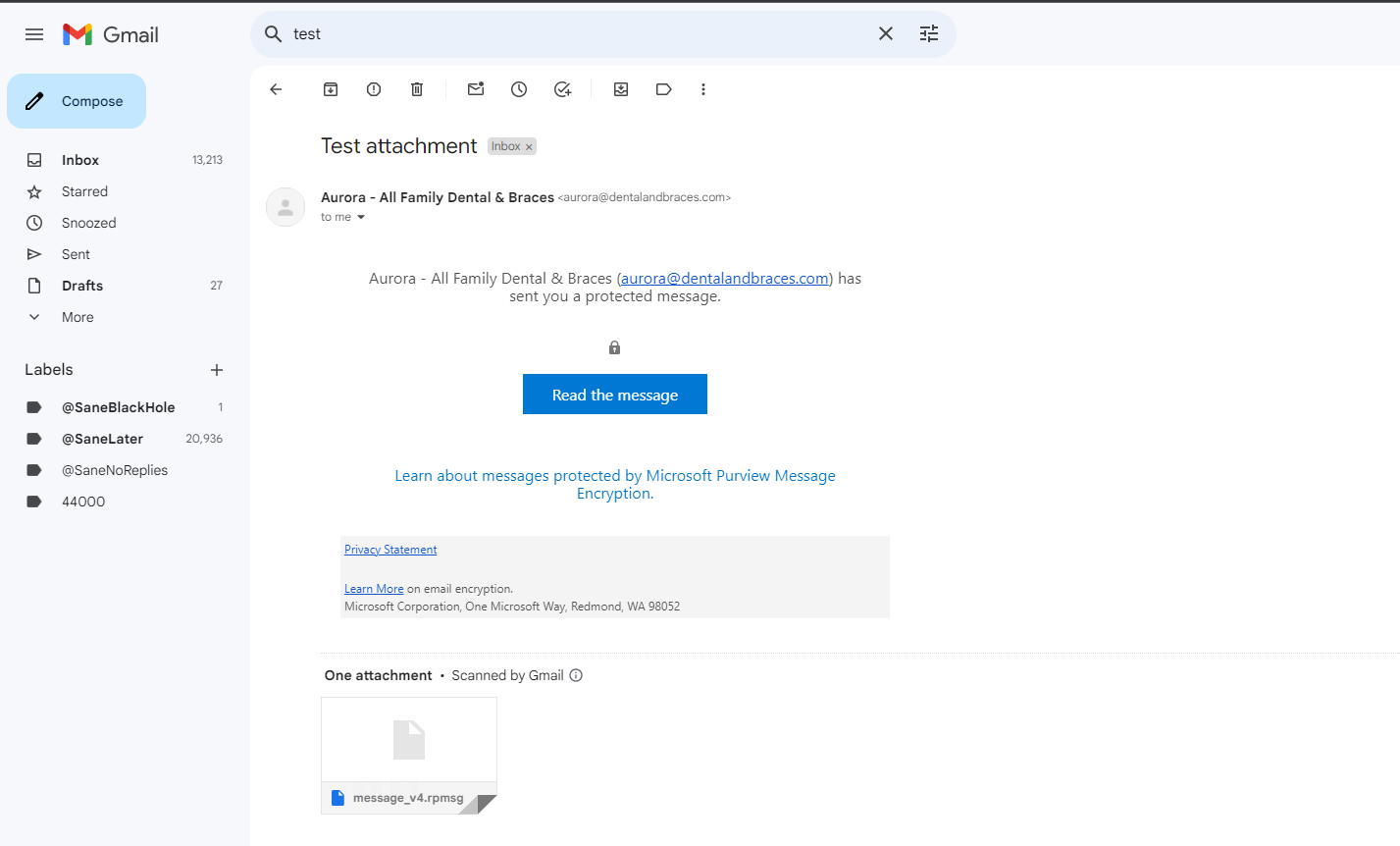Click the search magnifier icon
Screen dimensions: 1400x846
[274, 34]
